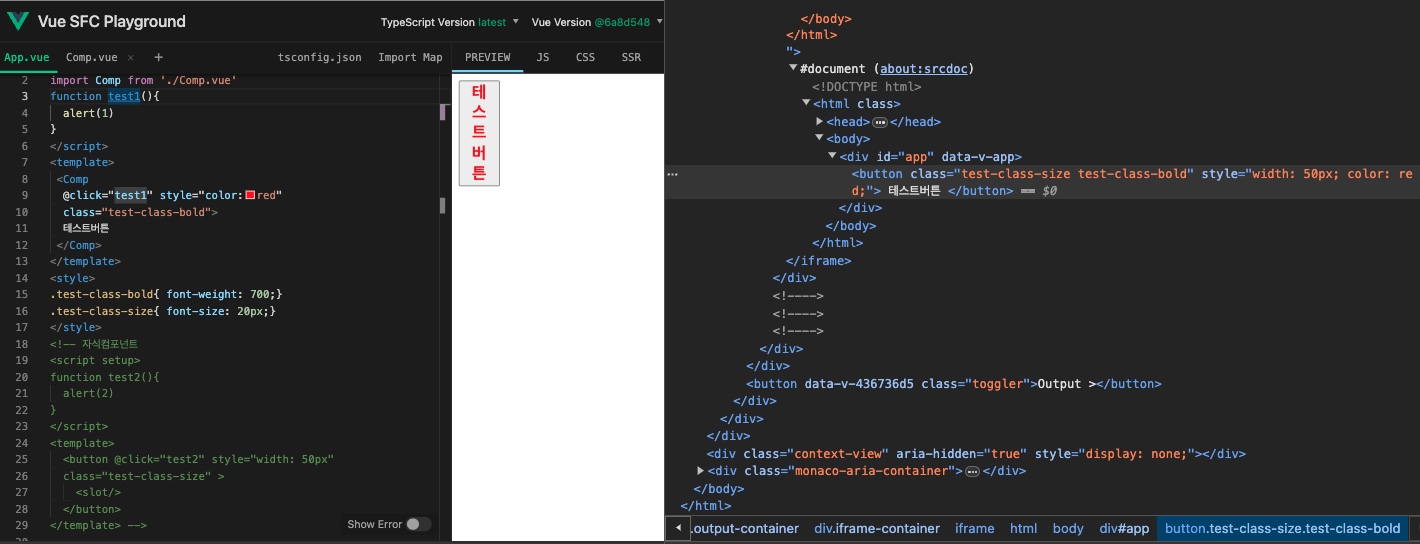The image size is (1420, 544).
Task: Add a new file with plus icon
Action: pyautogui.click(x=158, y=57)
